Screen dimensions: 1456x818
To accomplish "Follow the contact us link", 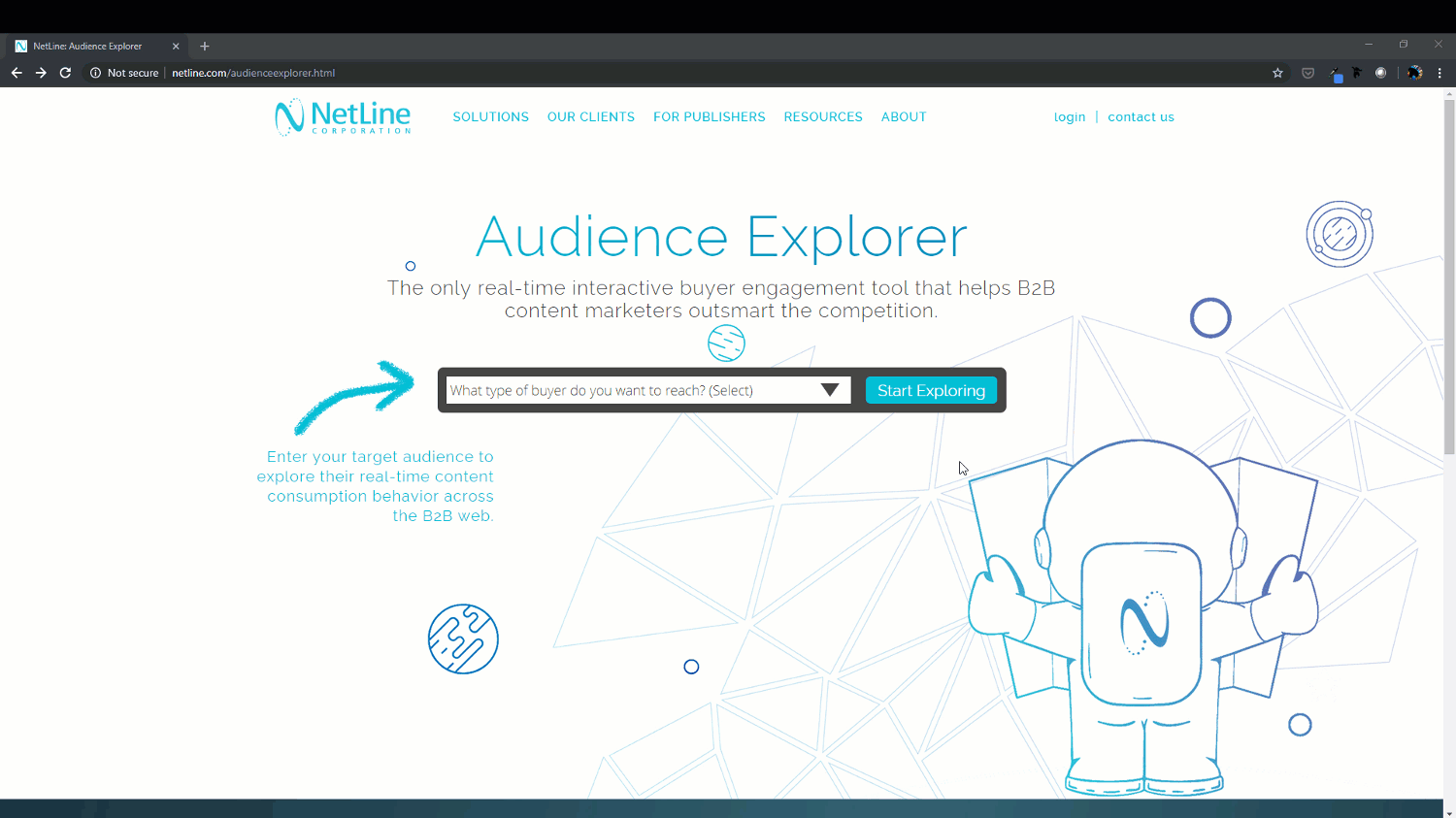I will (x=1141, y=117).
